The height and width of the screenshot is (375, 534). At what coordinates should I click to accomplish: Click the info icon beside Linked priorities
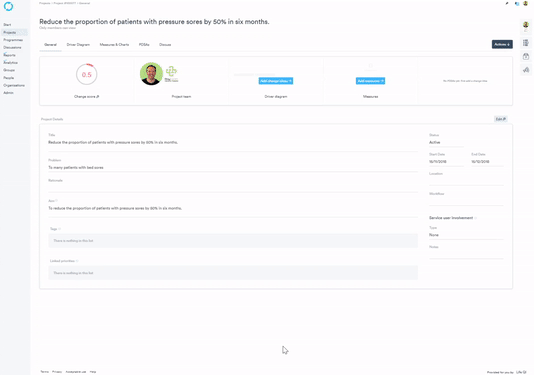click(77, 261)
